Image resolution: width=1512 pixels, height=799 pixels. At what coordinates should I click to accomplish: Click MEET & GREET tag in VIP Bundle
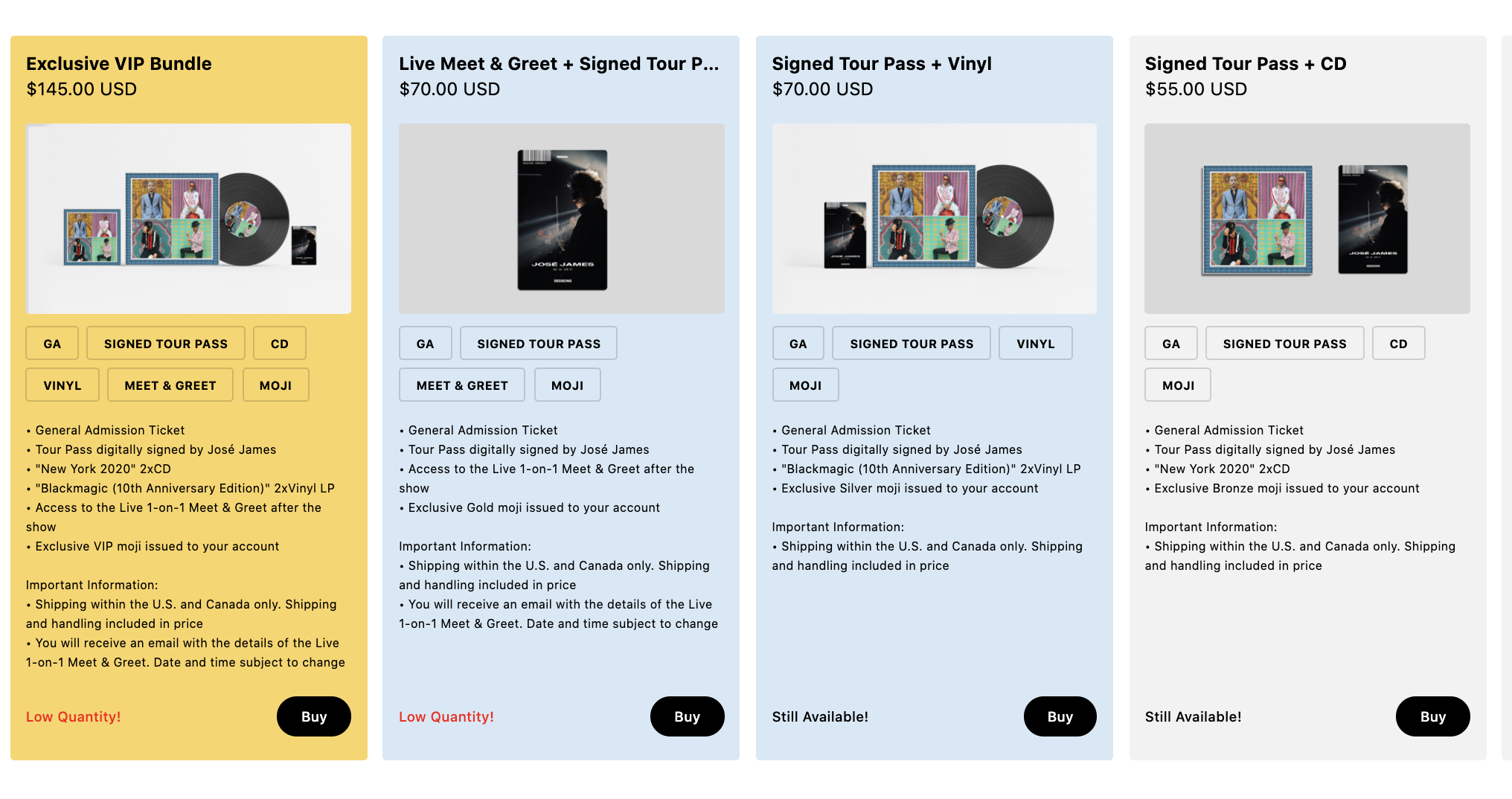170,385
